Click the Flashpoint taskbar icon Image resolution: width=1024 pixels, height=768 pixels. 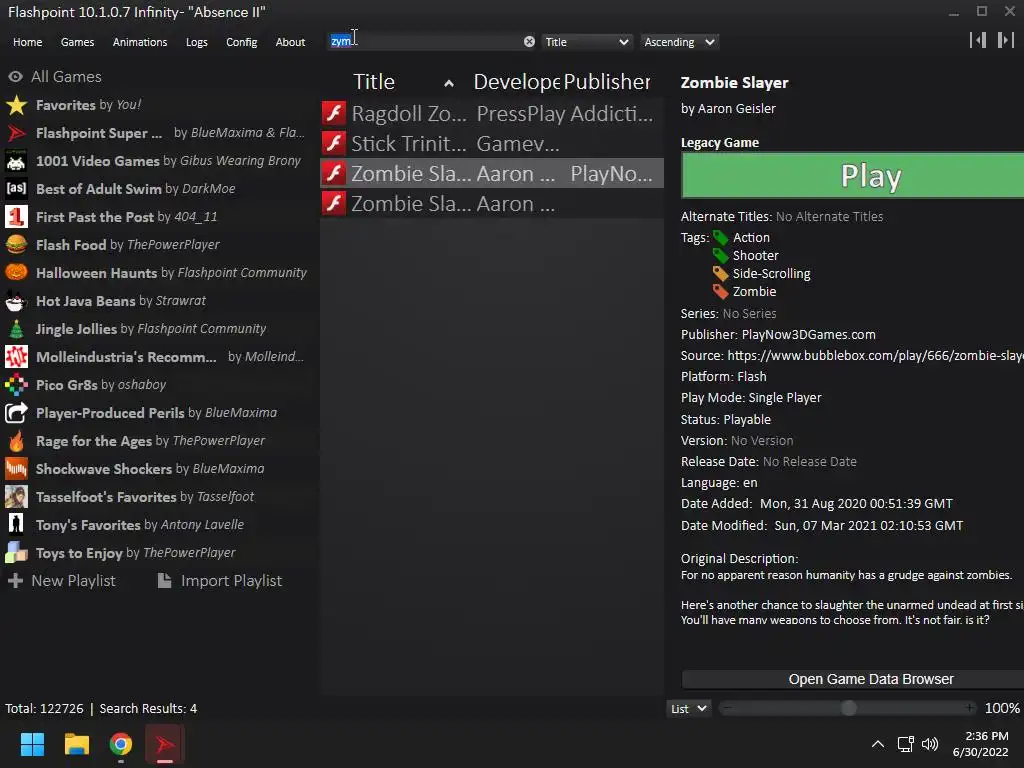[x=165, y=744]
